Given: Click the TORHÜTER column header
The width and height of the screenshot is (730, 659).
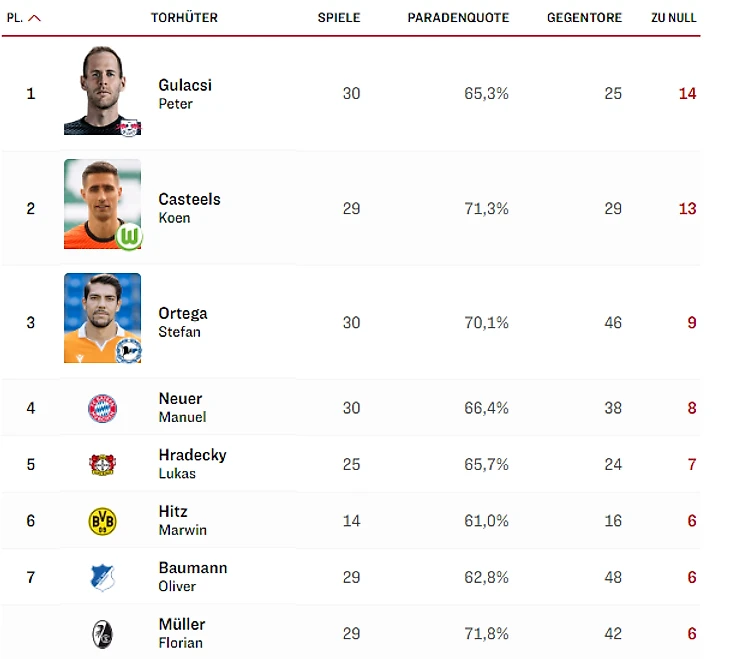Looking at the screenshot, I should click(x=184, y=18).
